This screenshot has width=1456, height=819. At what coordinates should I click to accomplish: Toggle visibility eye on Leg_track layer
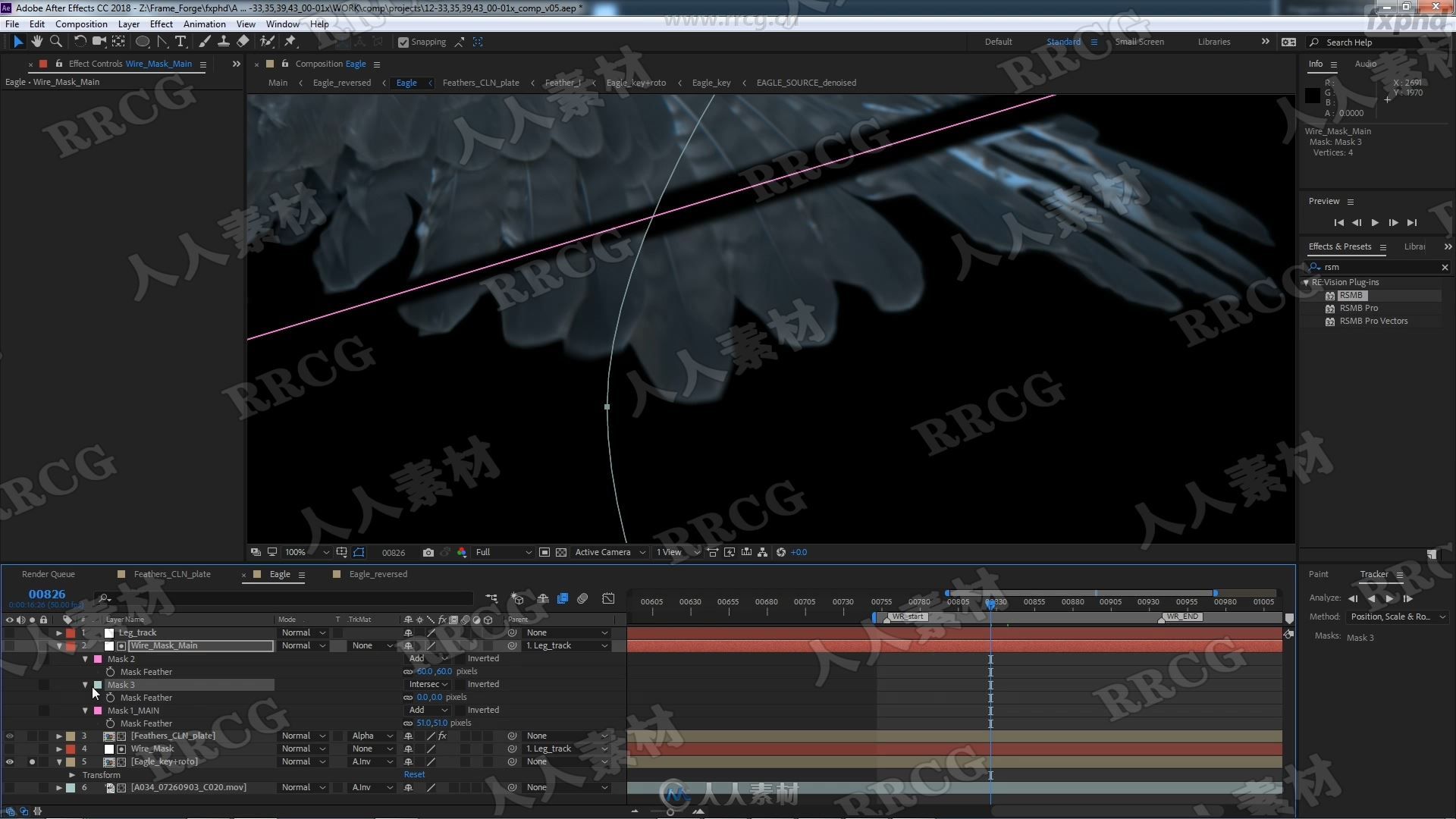coord(9,632)
